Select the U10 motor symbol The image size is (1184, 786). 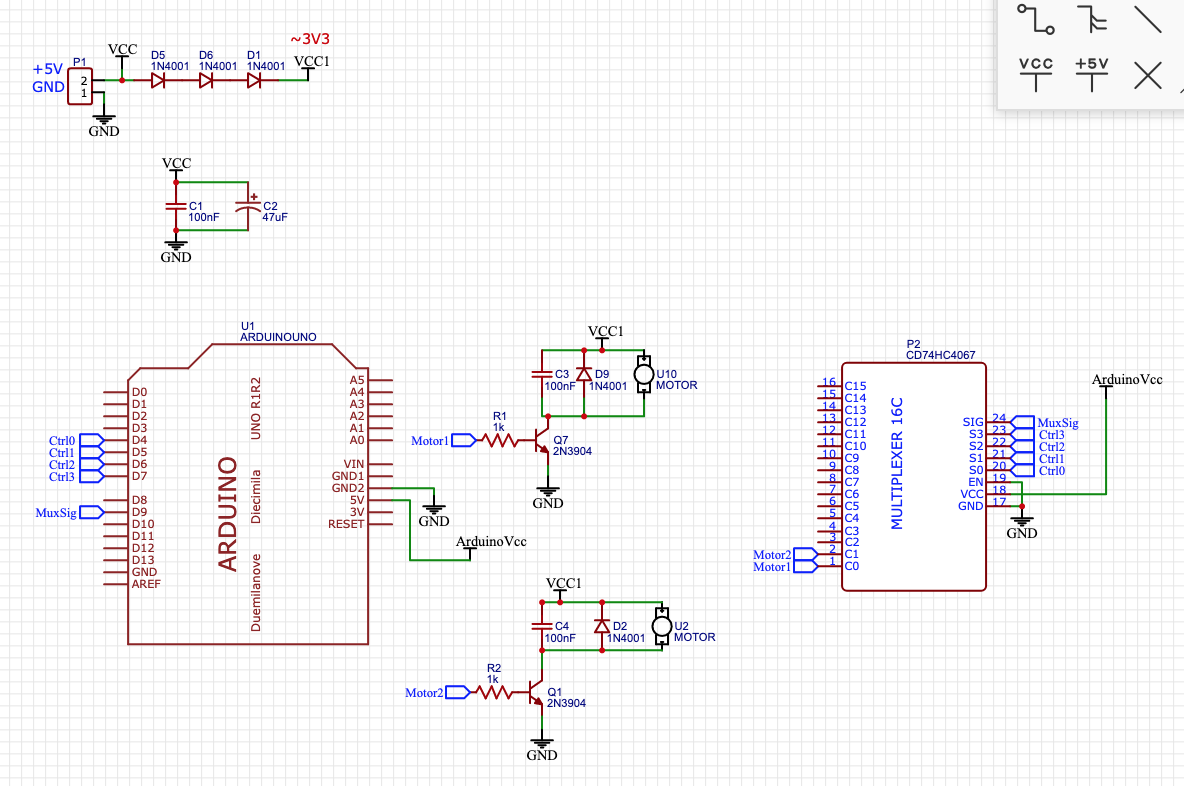coord(643,374)
